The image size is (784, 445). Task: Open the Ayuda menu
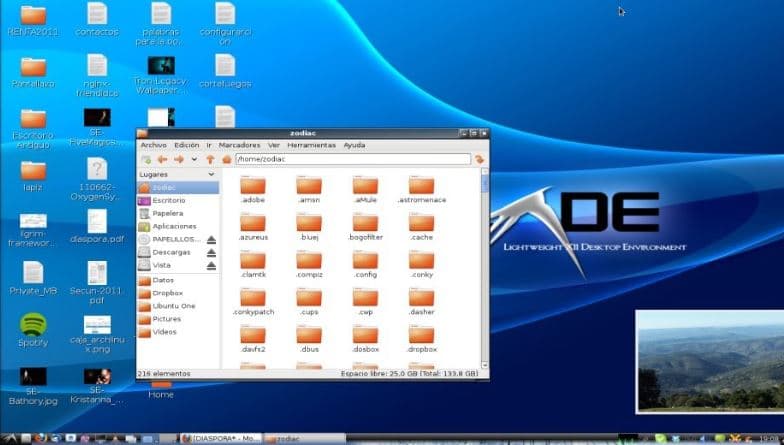click(x=354, y=145)
